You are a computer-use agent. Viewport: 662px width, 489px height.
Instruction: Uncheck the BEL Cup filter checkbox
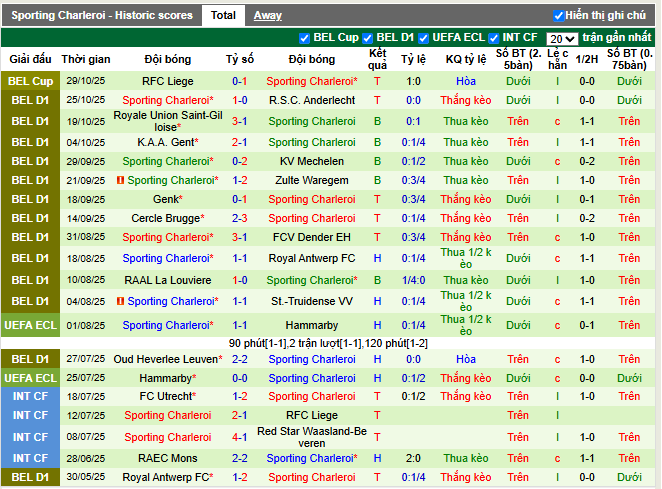point(305,38)
